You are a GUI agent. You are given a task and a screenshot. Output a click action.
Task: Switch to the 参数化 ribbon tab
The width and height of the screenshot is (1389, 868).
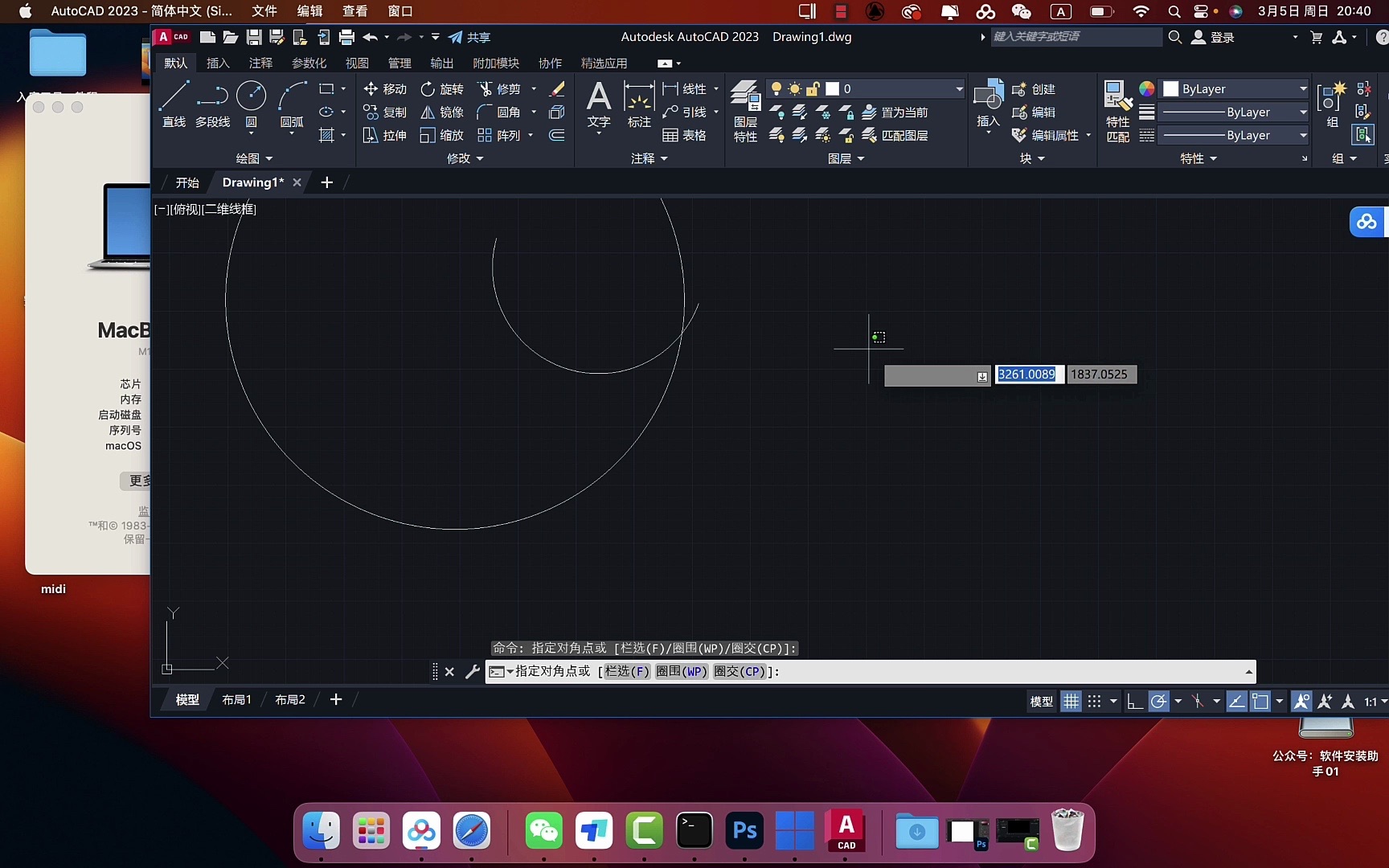(309, 63)
